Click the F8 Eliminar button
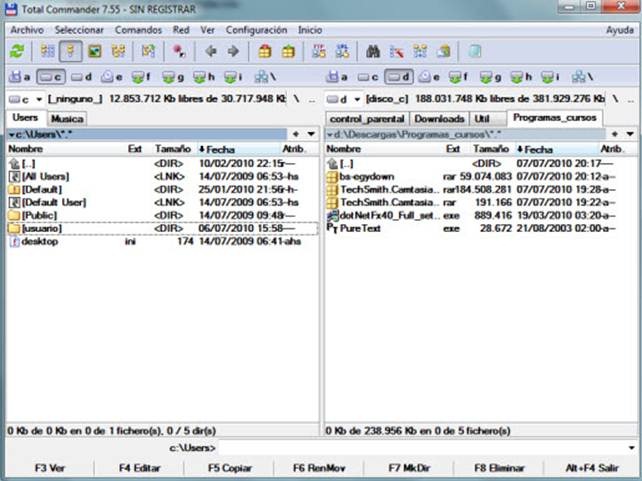Viewport: 642px width, 481px height. [x=499, y=468]
